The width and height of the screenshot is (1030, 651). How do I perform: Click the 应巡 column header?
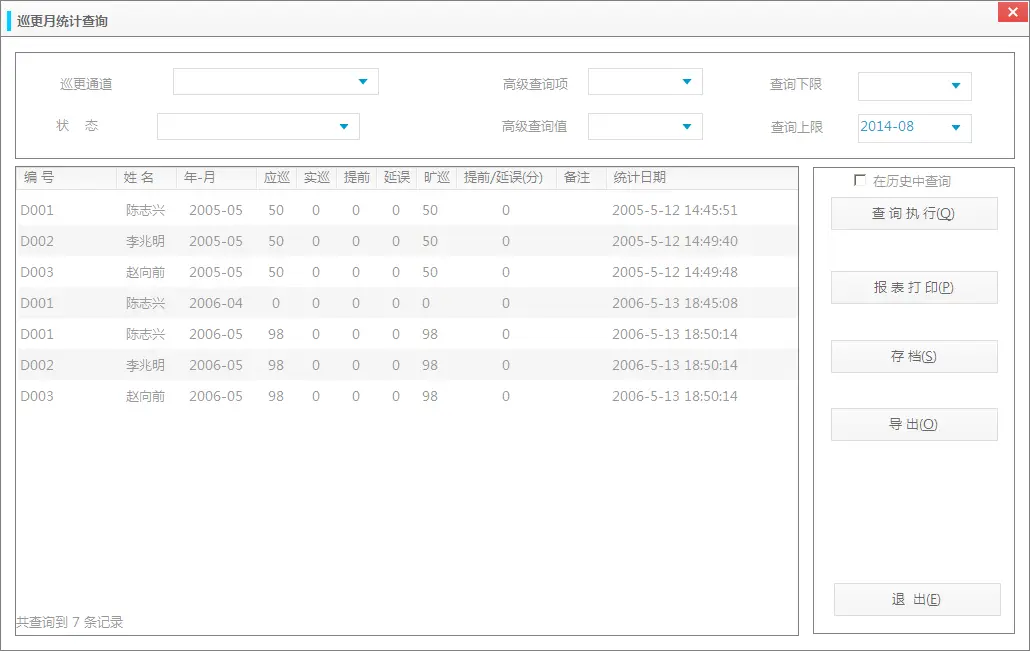click(276, 177)
